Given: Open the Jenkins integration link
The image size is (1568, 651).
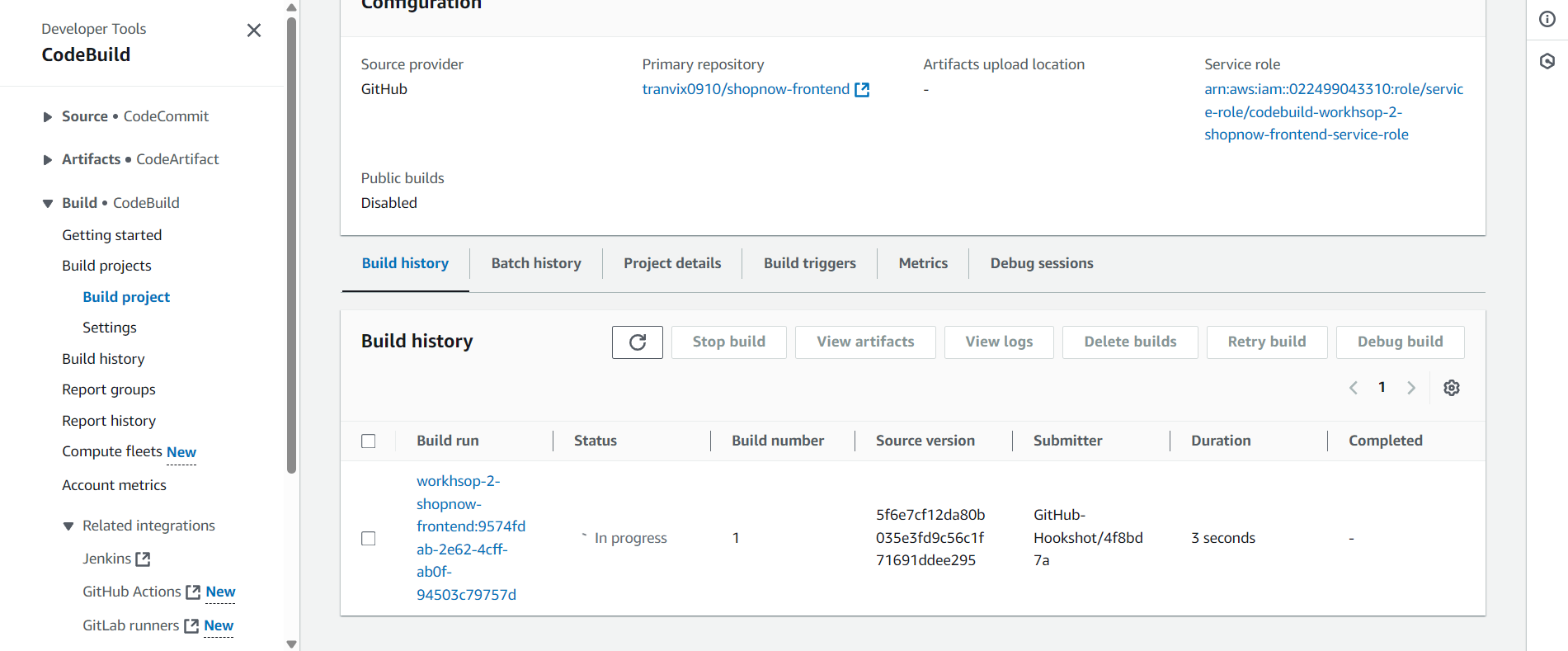Looking at the screenshot, I should point(106,559).
